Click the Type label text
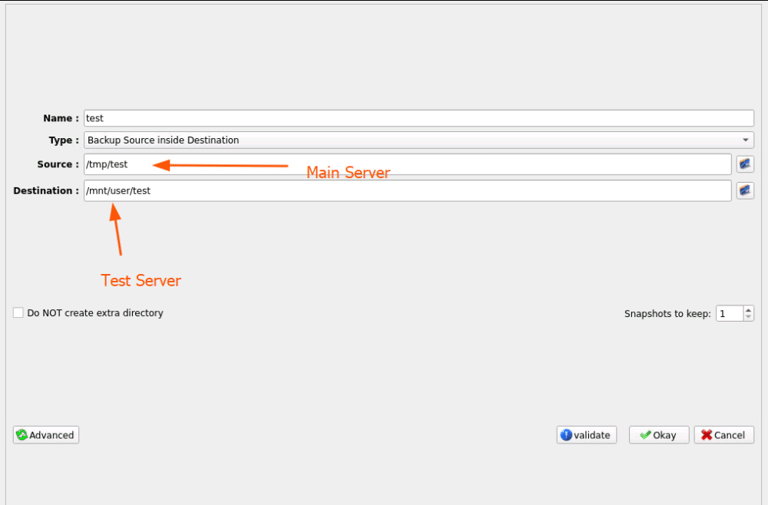Viewport: 768px width, 505px height. tap(64, 140)
